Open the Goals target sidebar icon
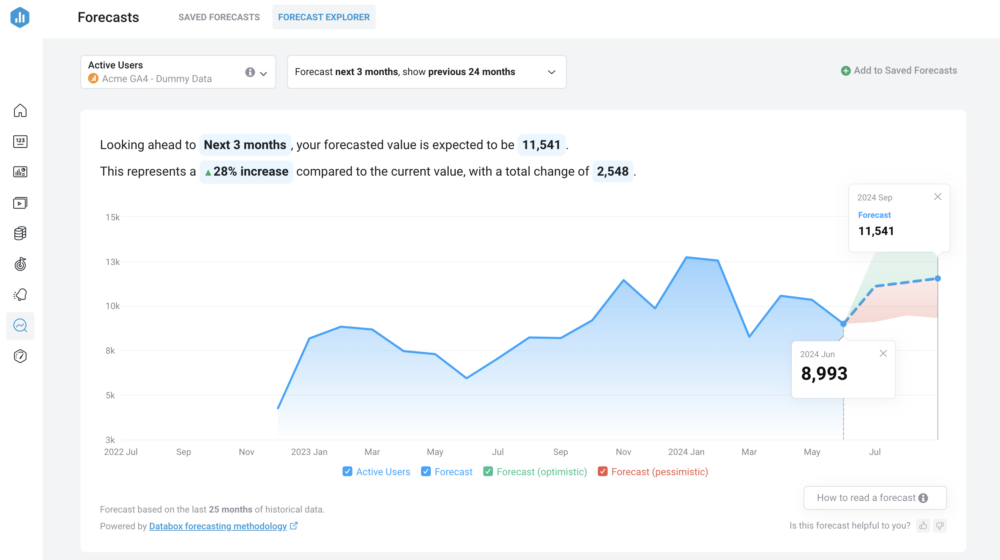 pos(20,264)
